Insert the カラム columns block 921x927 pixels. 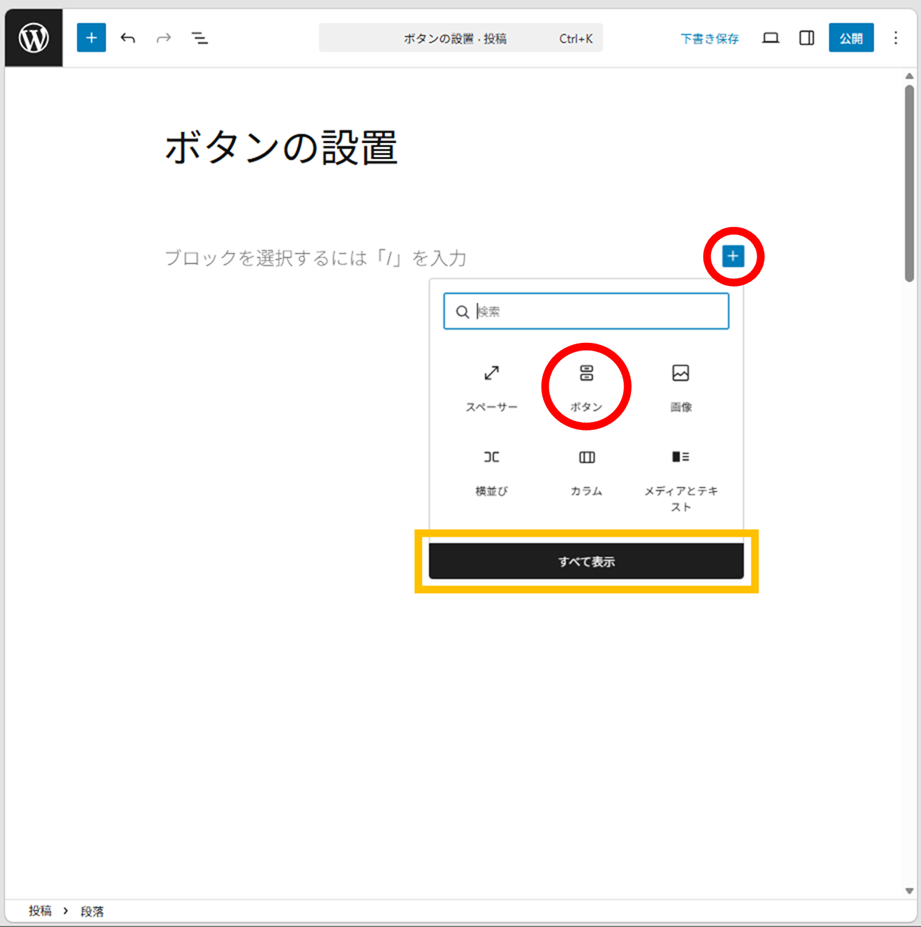tap(586, 470)
